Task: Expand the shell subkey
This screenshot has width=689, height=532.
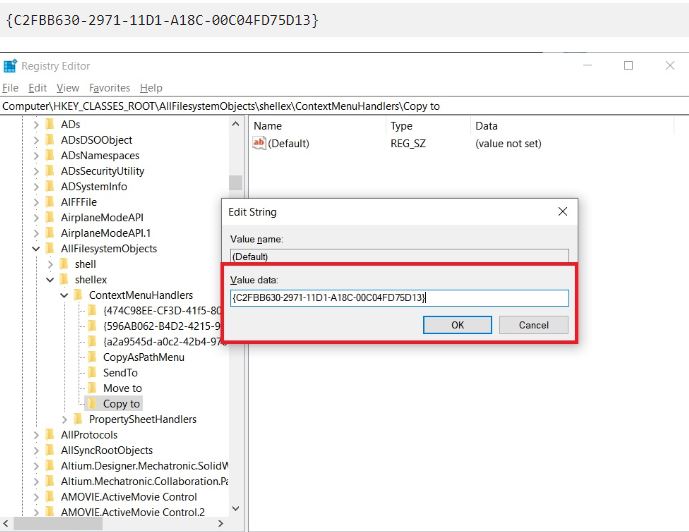Action: pyautogui.click(x=51, y=264)
